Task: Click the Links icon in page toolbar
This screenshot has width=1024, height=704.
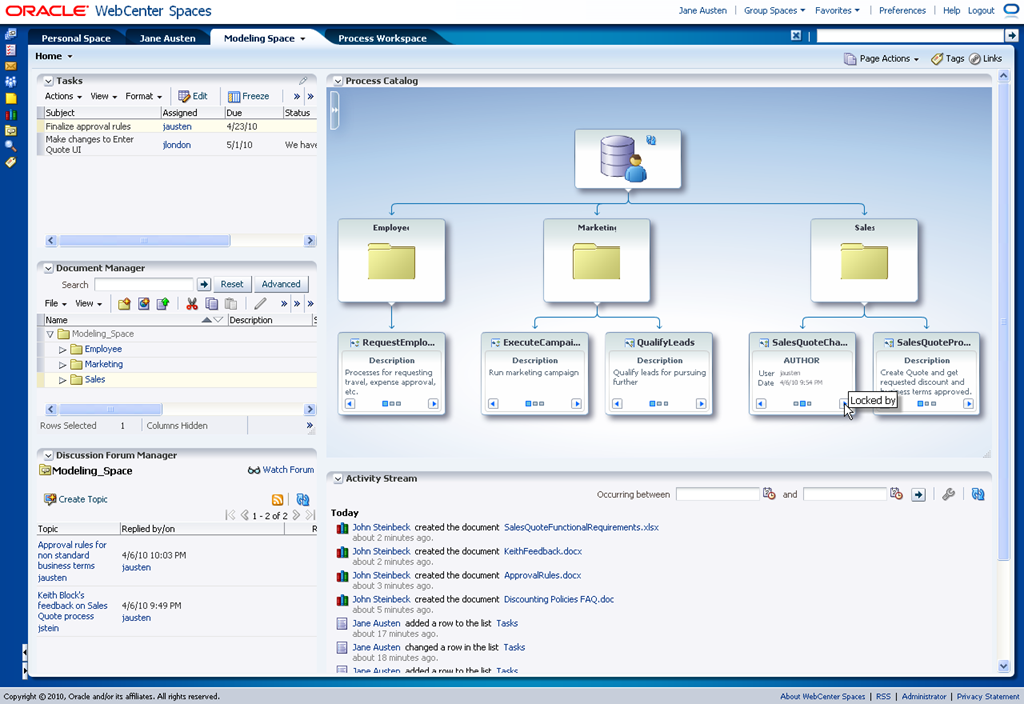Action: 974,59
